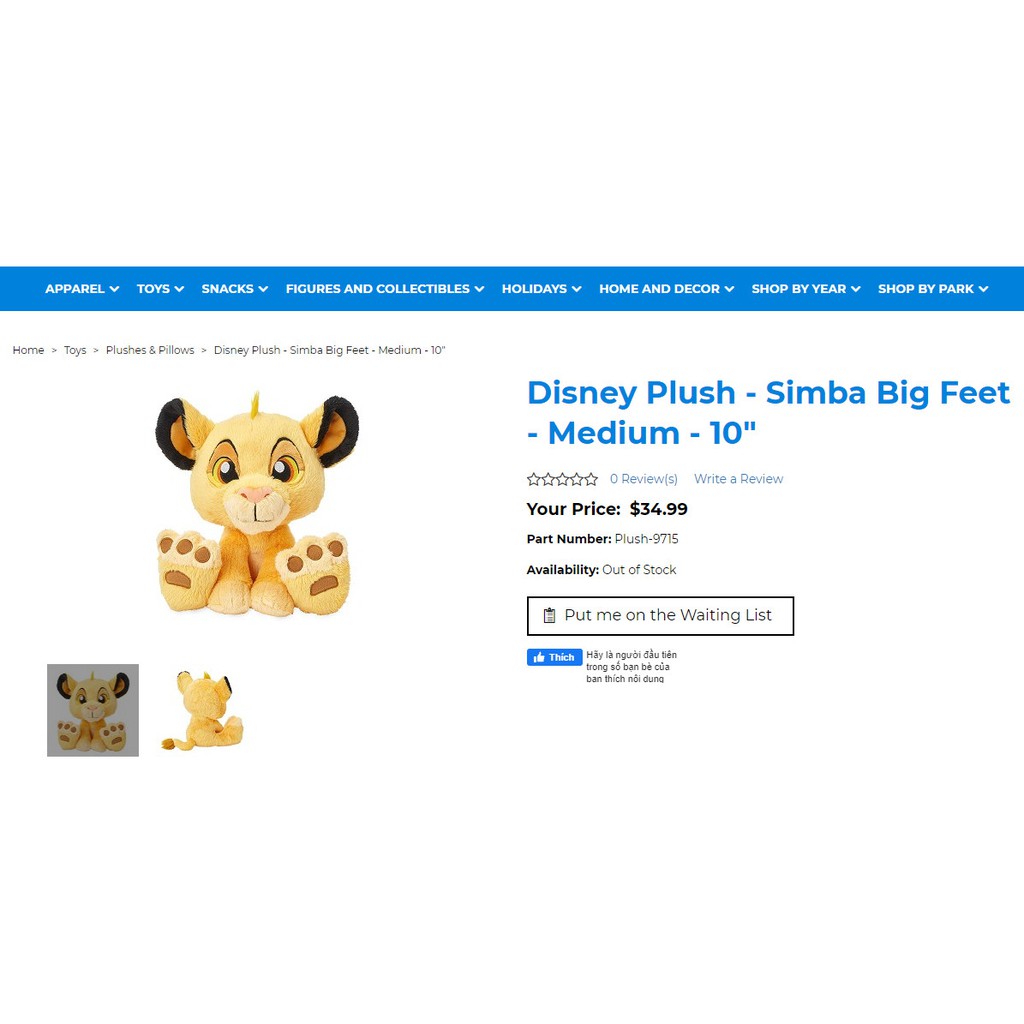Image resolution: width=1024 pixels, height=1024 pixels.
Task: Open the 0 Review(s) link
Action: (643, 479)
